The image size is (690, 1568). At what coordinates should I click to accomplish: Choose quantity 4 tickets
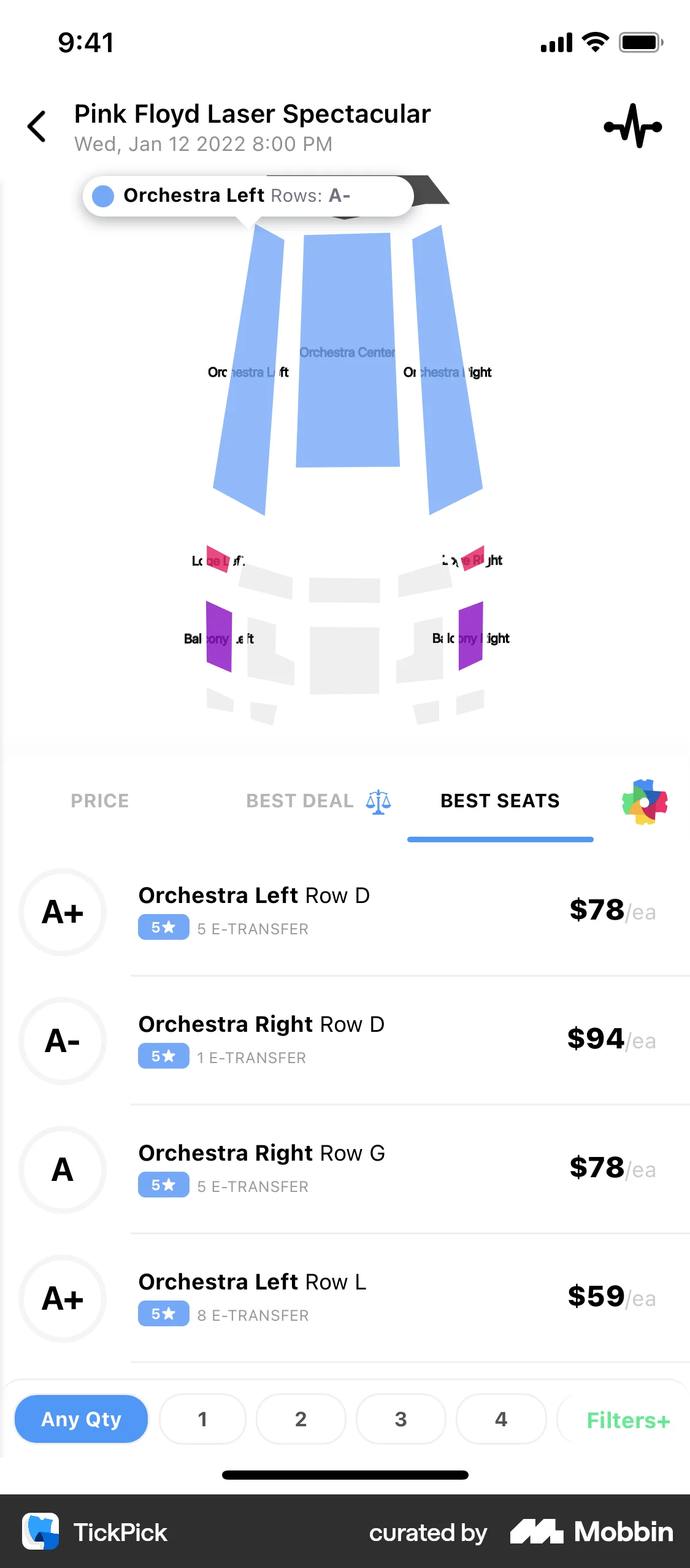[x=501, y=1419]
